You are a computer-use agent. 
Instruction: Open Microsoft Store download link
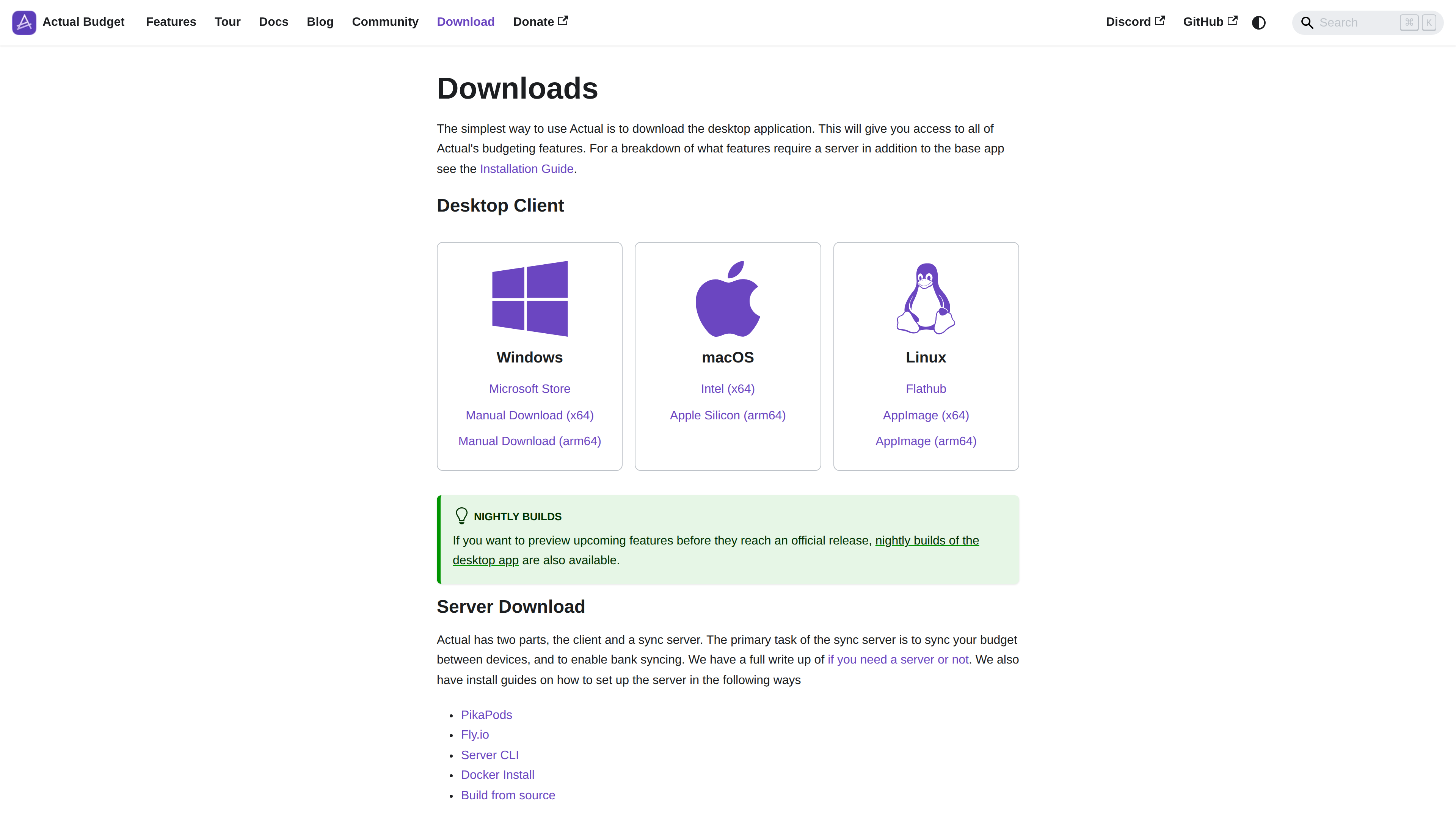pyautogui.click(x=529, y=389)
